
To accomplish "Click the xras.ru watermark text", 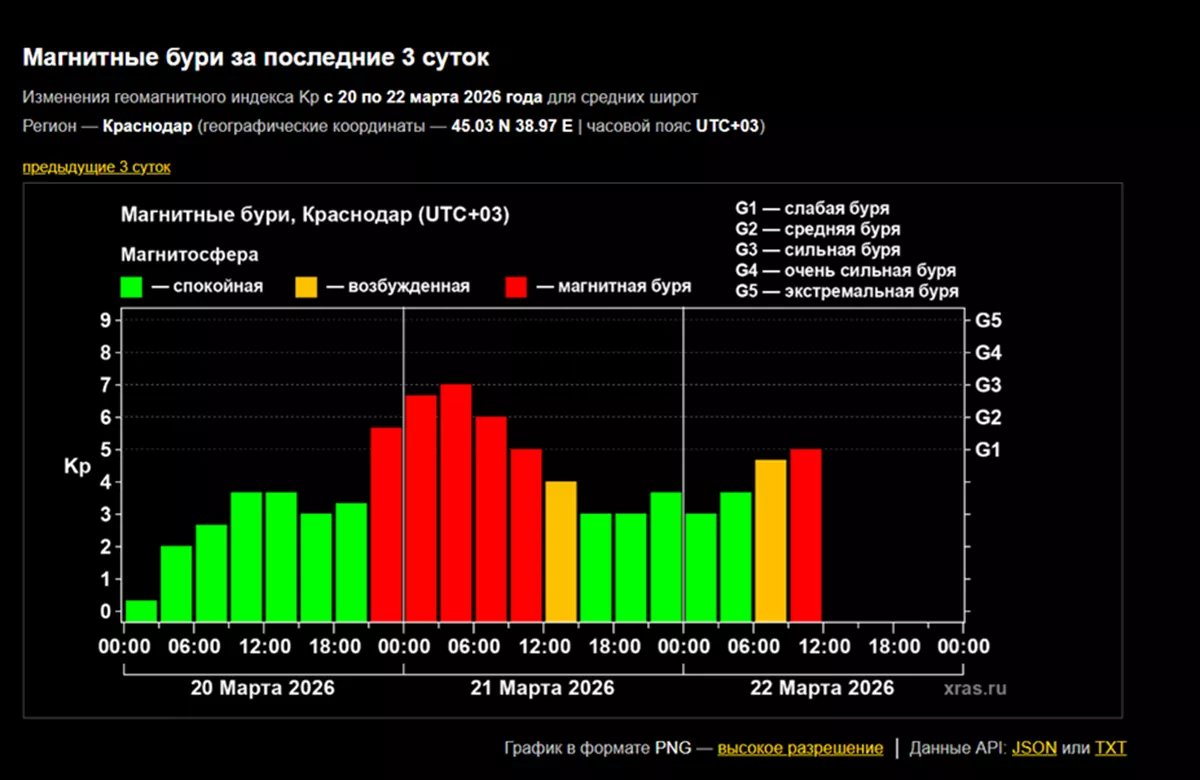I will [975, 688].
